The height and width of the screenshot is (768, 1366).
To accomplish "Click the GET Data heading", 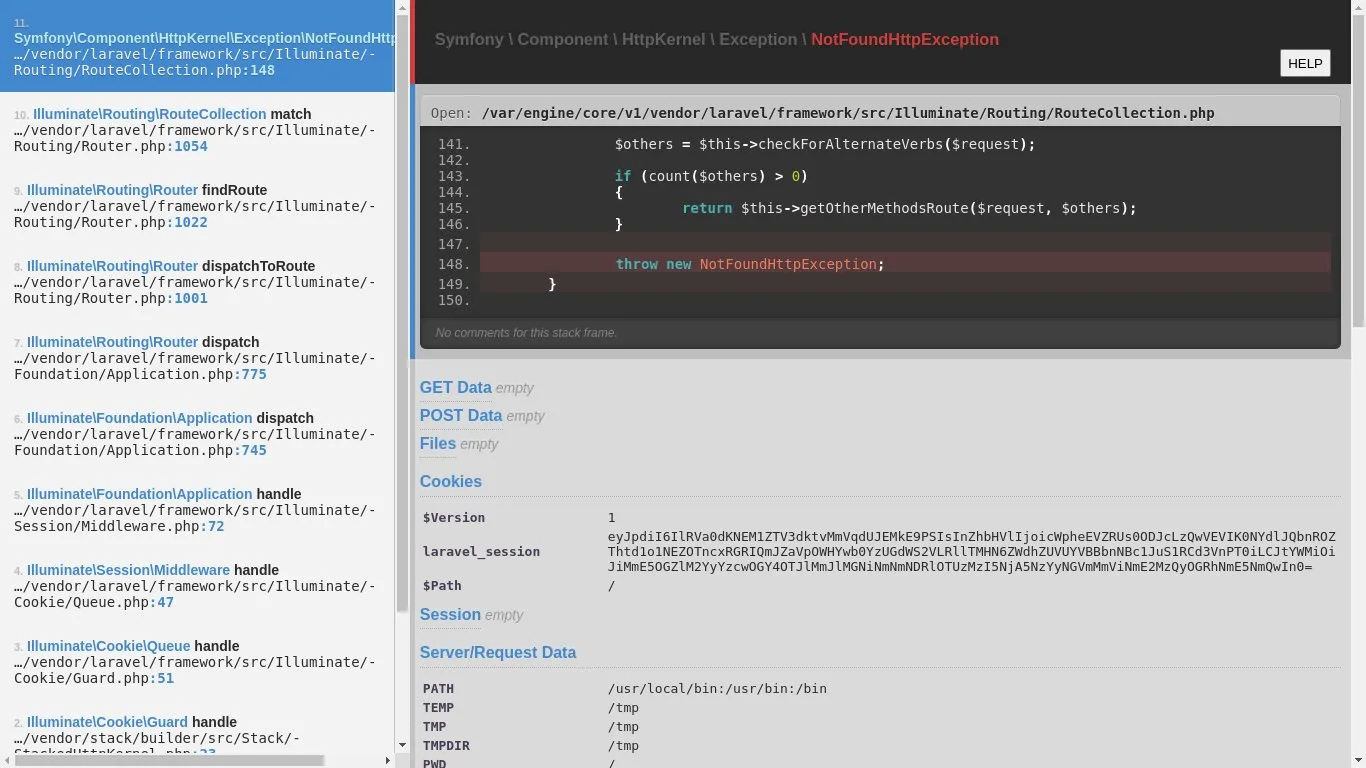I will 456,388.
